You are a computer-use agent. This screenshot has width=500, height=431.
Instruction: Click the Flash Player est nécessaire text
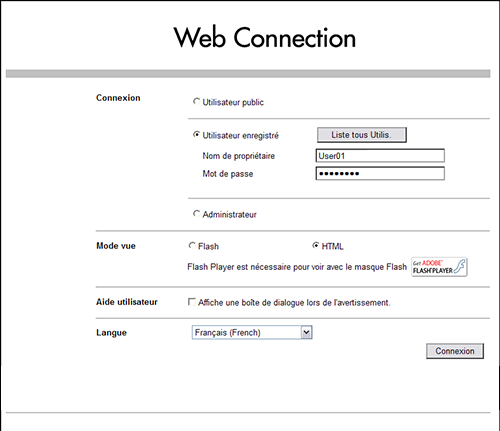coord(297,267)
